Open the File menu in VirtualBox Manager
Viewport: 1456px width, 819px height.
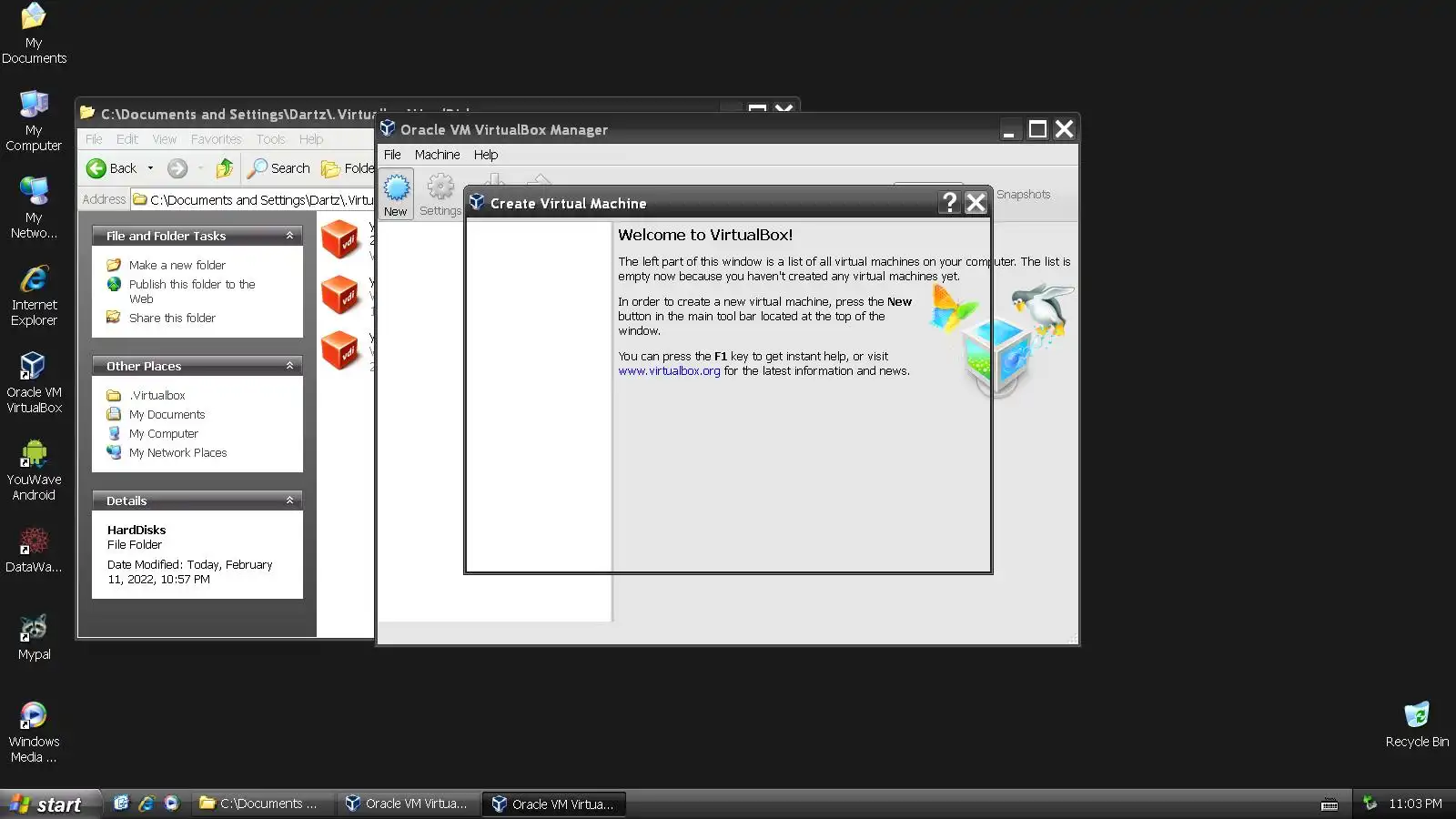pos(392,155)
